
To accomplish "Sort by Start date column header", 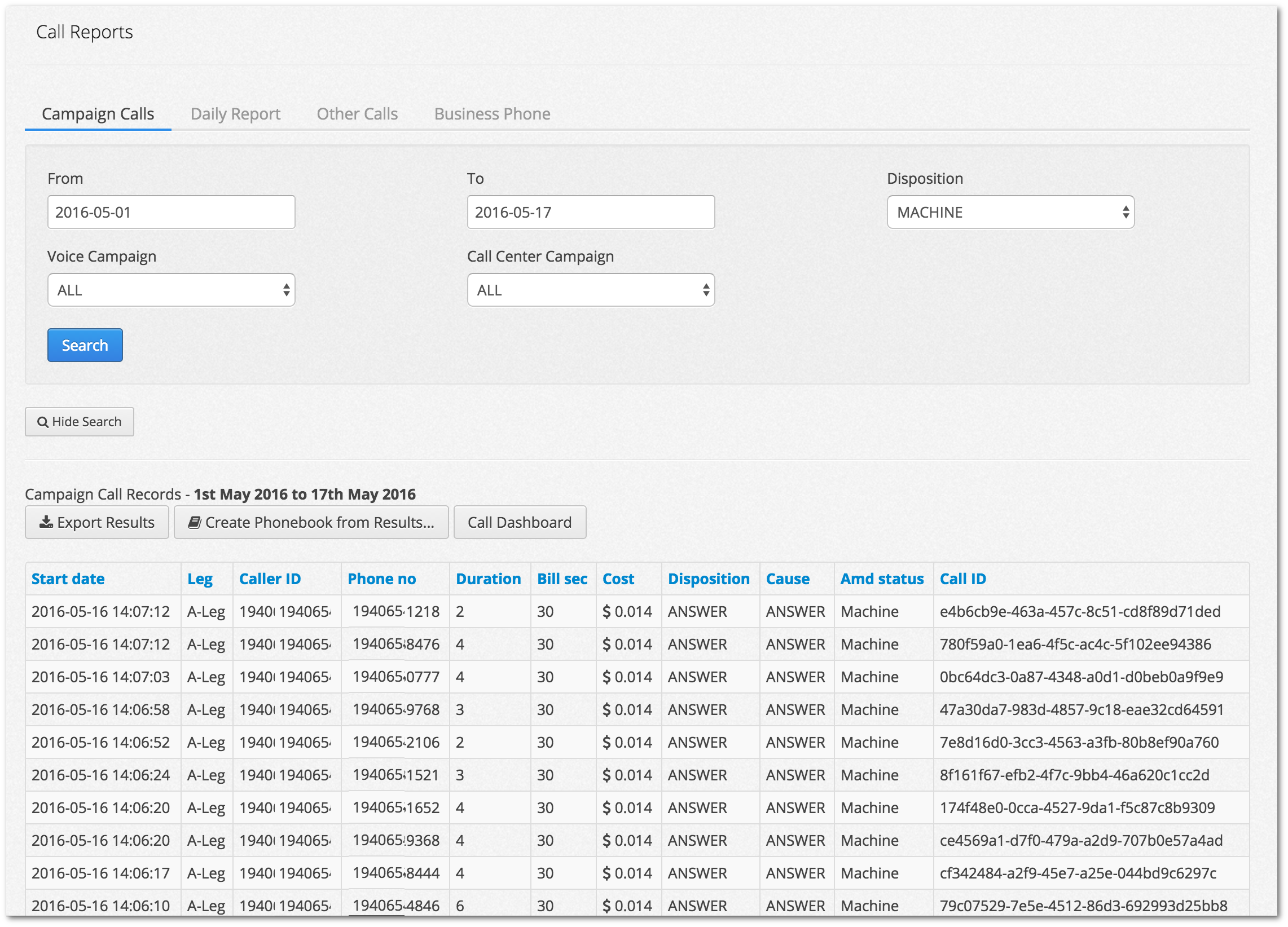I will pos(68,579).
